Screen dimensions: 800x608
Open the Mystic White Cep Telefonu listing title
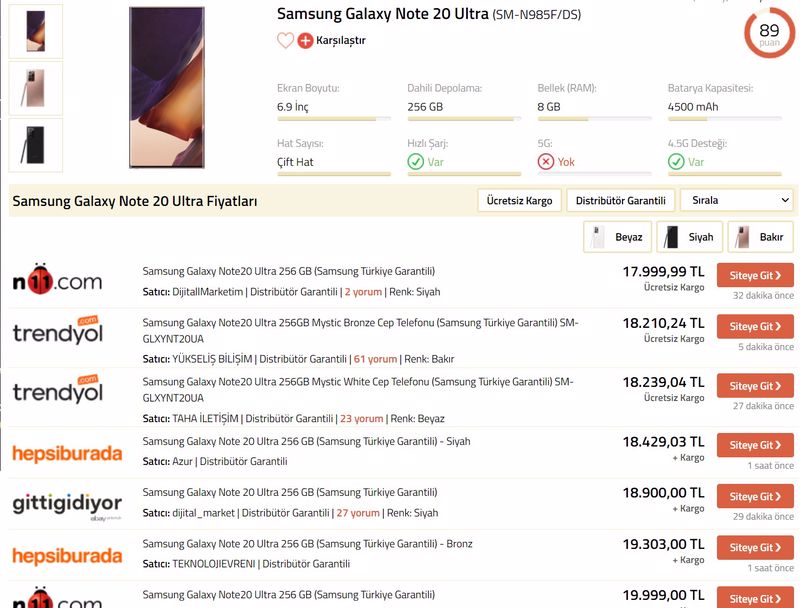coord(358,390)
